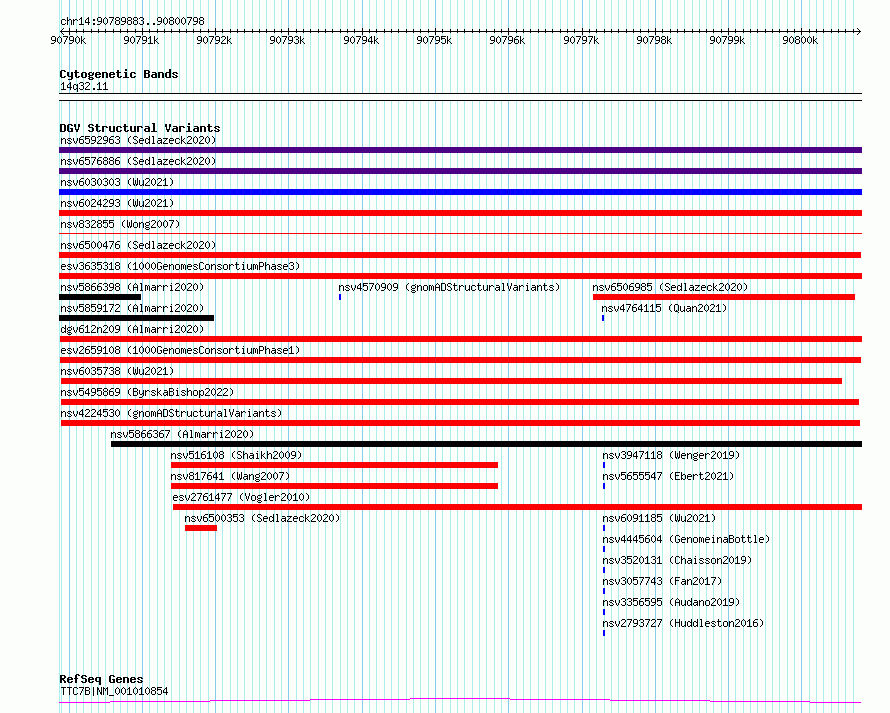
Task: Click nsv5495869 (ByrskaBishop2022) label
Action: pyautogui.click(x=147, y=392)
